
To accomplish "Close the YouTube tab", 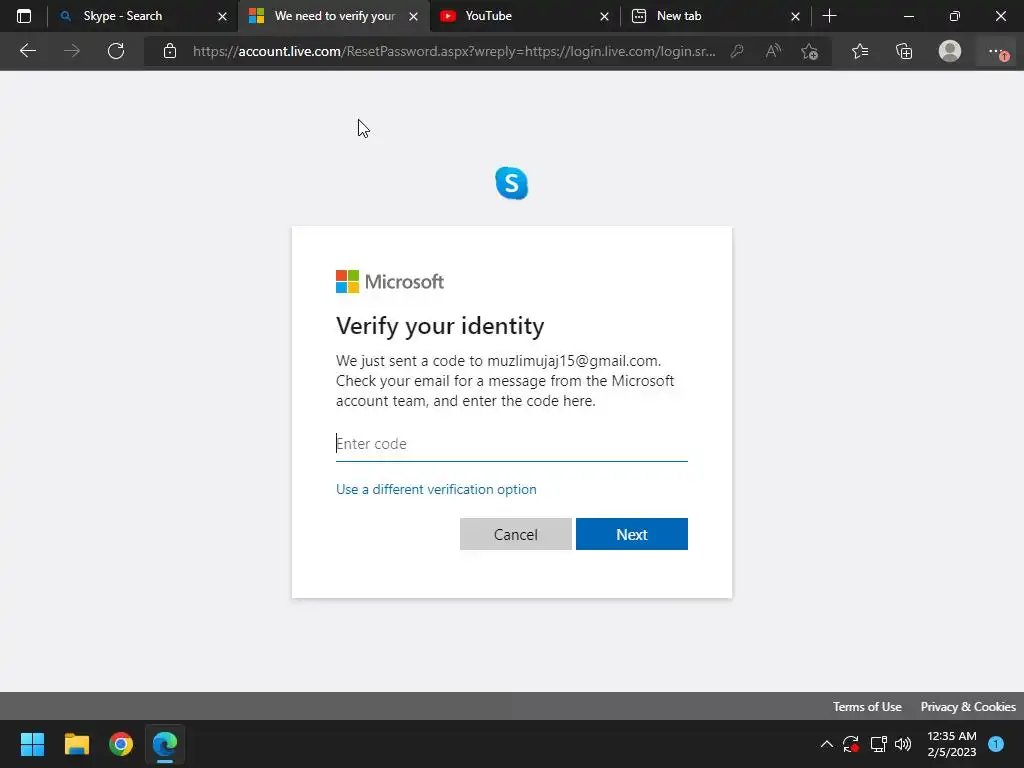I will coord(604,16).
